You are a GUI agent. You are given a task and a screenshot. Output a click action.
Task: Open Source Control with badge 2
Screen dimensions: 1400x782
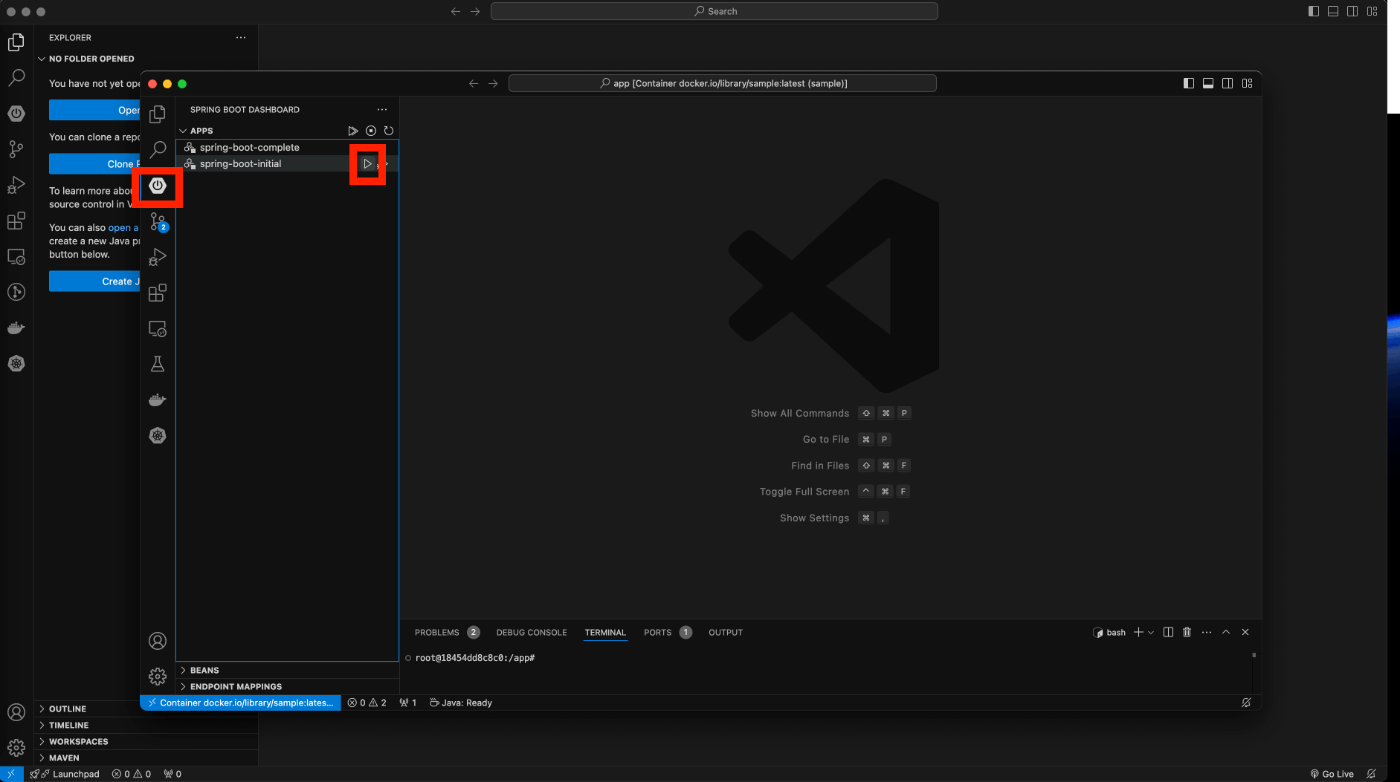(157, 221)
